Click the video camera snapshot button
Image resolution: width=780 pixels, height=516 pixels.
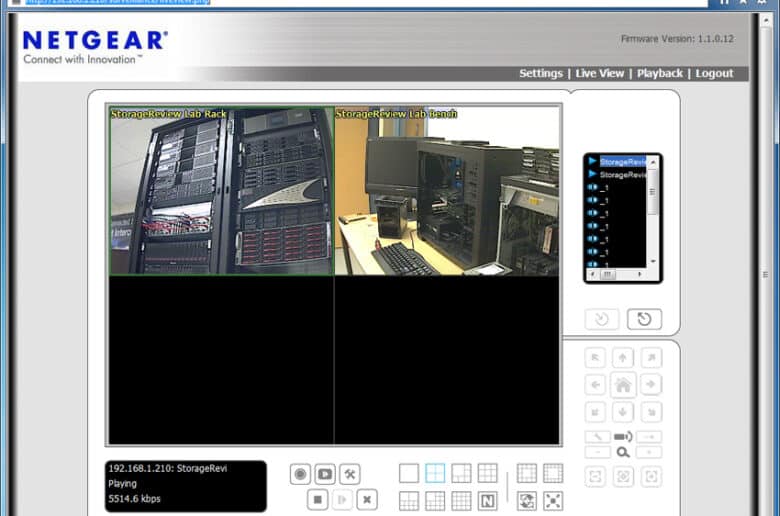click(325, 474)
